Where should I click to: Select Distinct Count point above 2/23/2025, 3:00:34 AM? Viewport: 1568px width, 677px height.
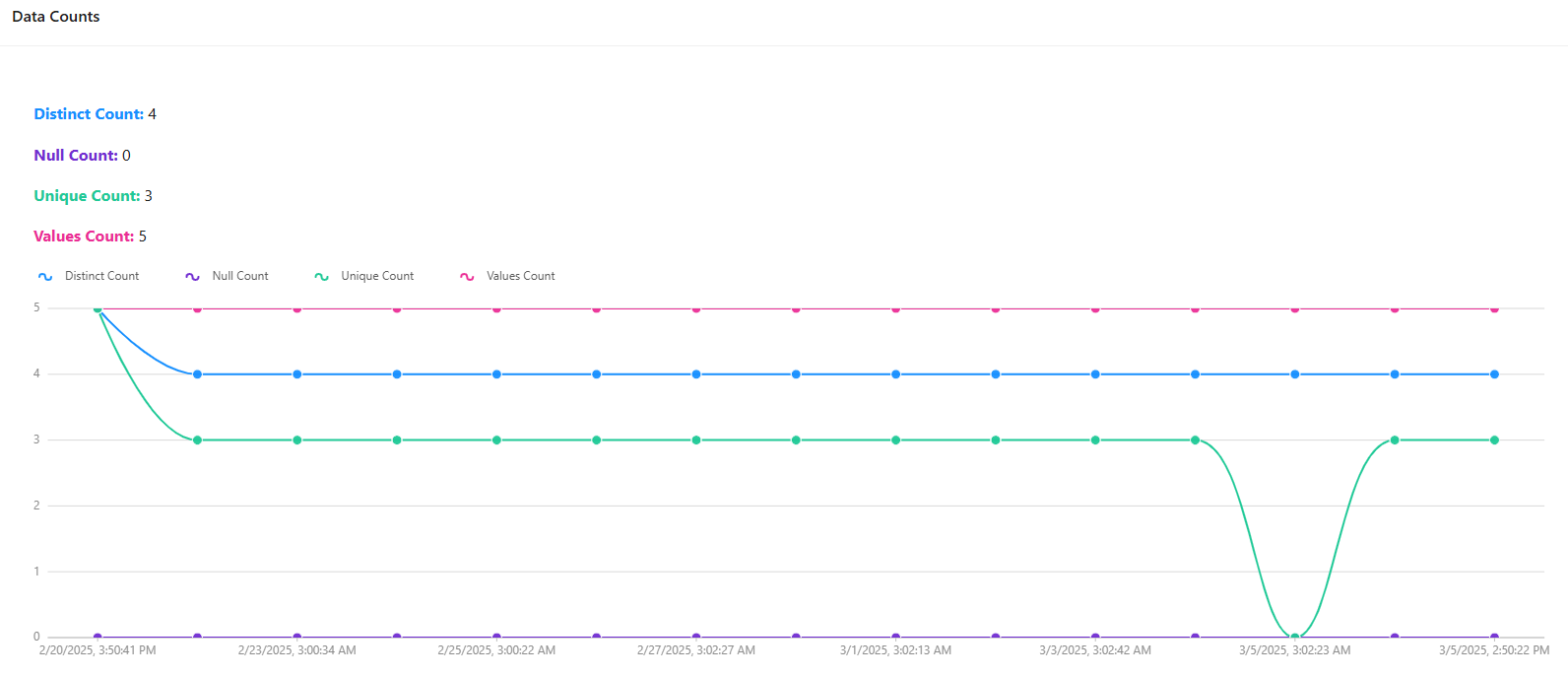tap(297, 374)
